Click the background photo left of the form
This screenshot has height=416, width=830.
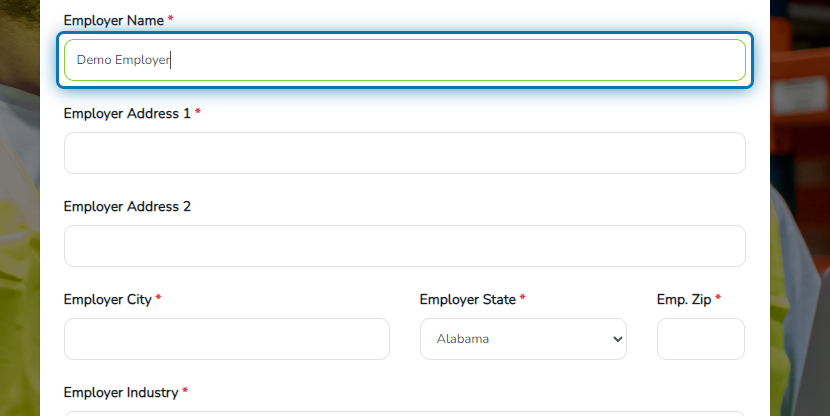click(x=20, y=212)
